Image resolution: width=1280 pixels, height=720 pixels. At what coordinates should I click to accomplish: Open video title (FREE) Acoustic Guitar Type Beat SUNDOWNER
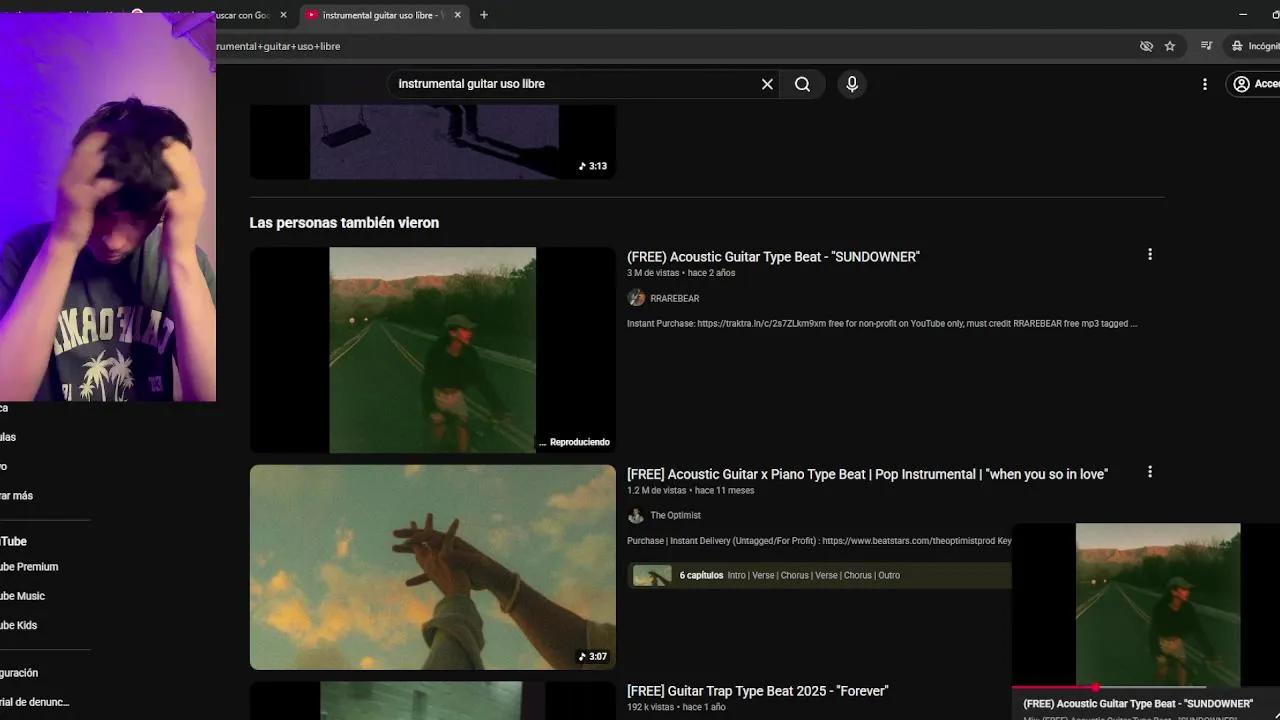tap(773, 257)
